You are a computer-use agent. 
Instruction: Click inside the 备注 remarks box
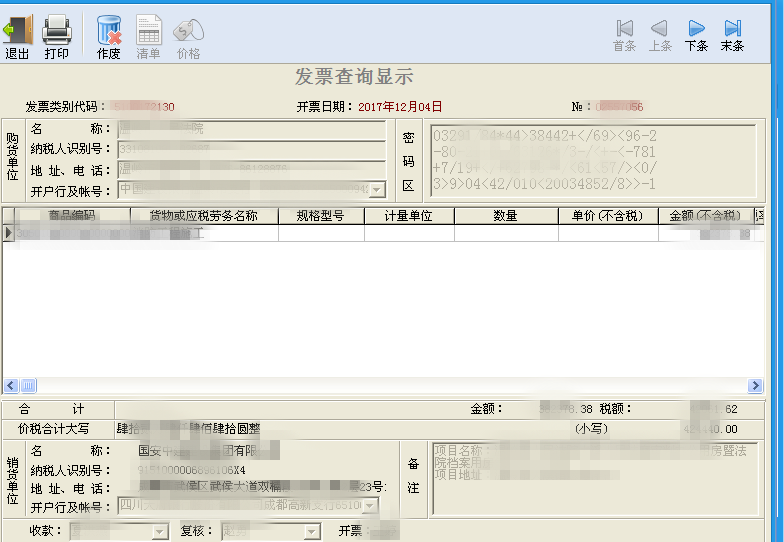pyautogui.click(x=595, y=478)
